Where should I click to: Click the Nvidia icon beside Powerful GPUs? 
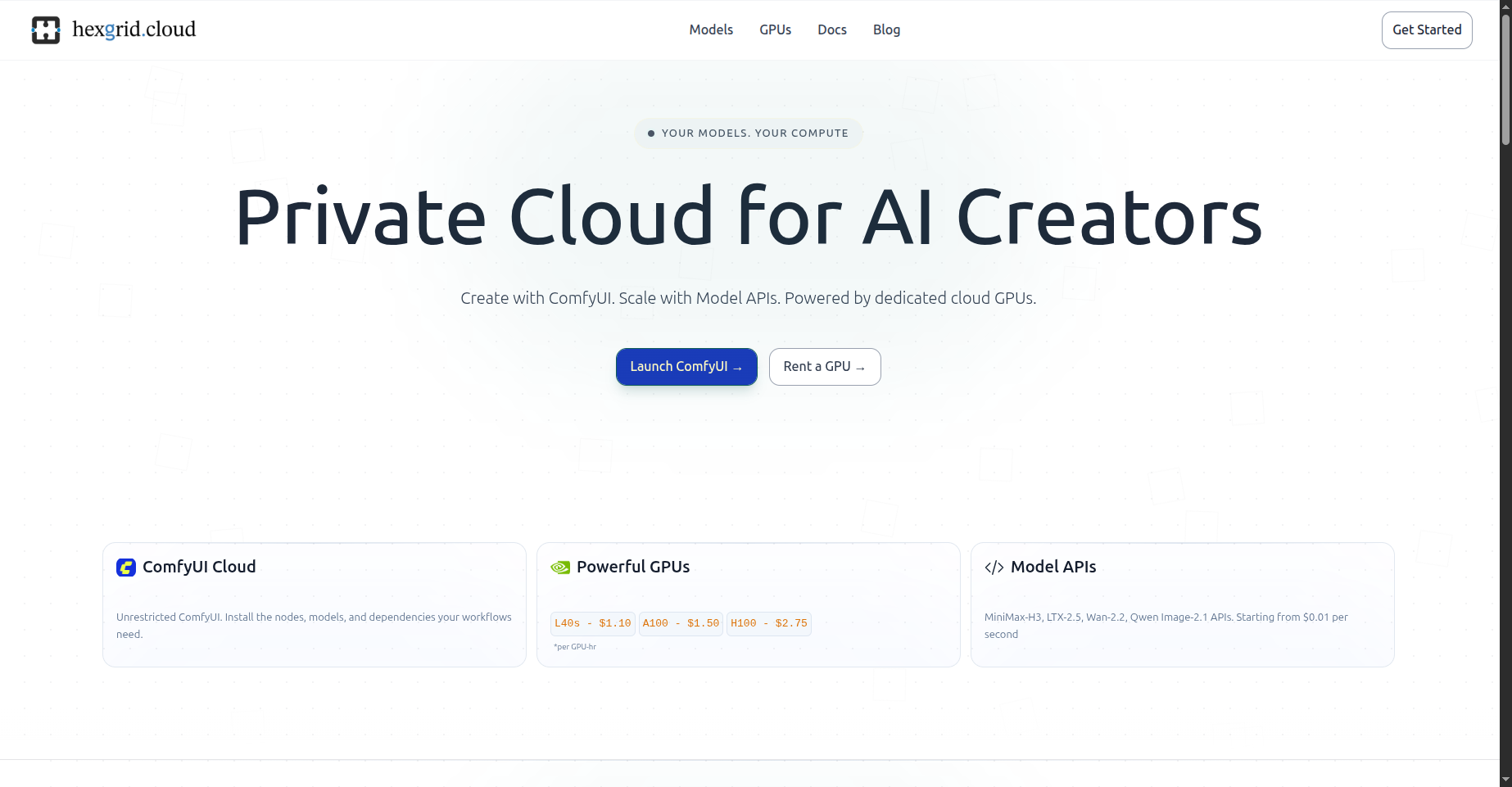point(560,568)
